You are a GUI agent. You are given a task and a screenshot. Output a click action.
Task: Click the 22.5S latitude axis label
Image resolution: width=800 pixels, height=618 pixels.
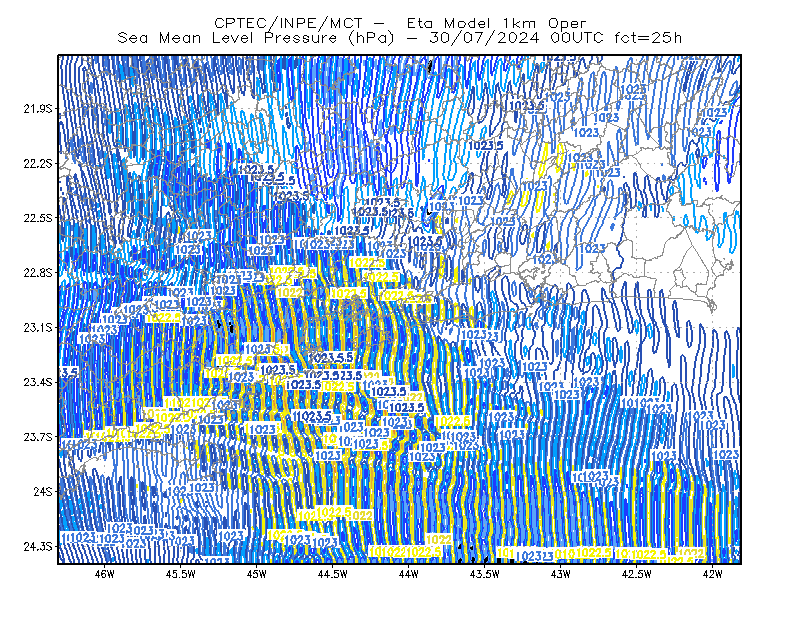[38, 218]
